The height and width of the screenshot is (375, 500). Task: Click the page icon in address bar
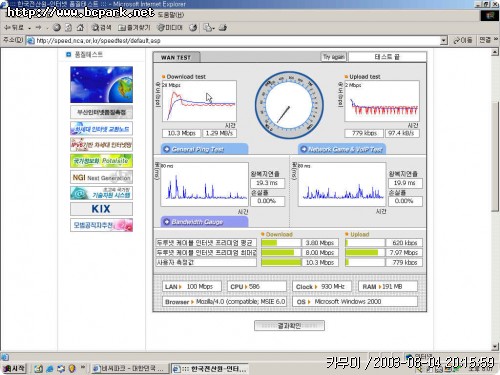pos(31,41)
